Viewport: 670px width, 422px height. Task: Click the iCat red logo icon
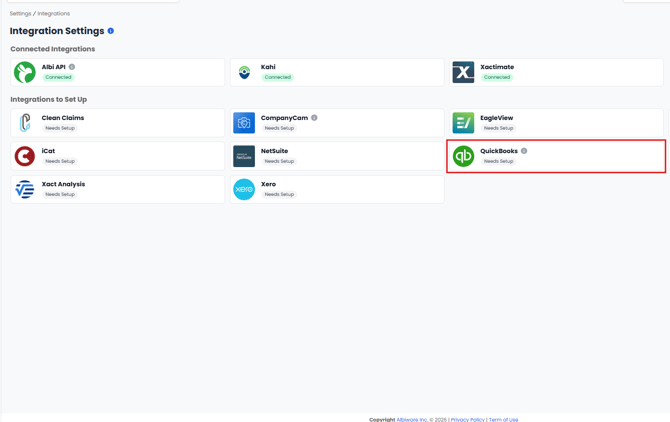[x=25, y=156]
